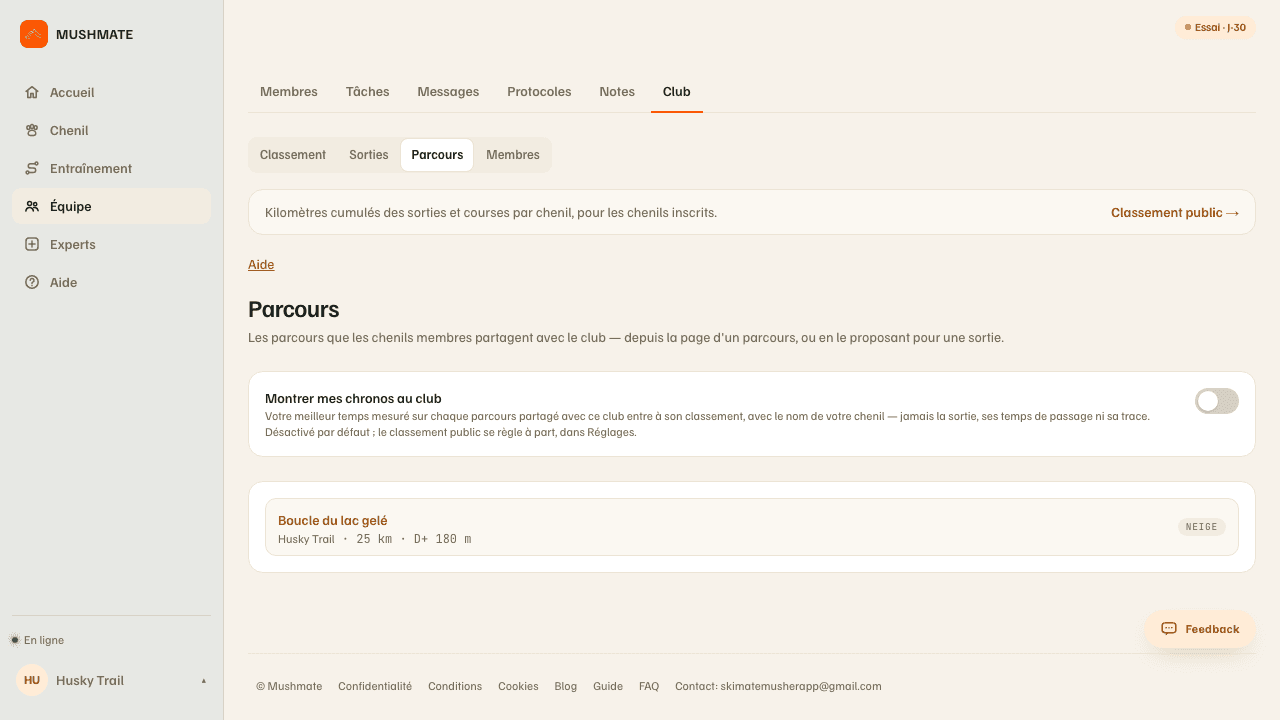Open Confidentialité footer link
This screenshot has width=1280, height=720.
tap(375, 686)
